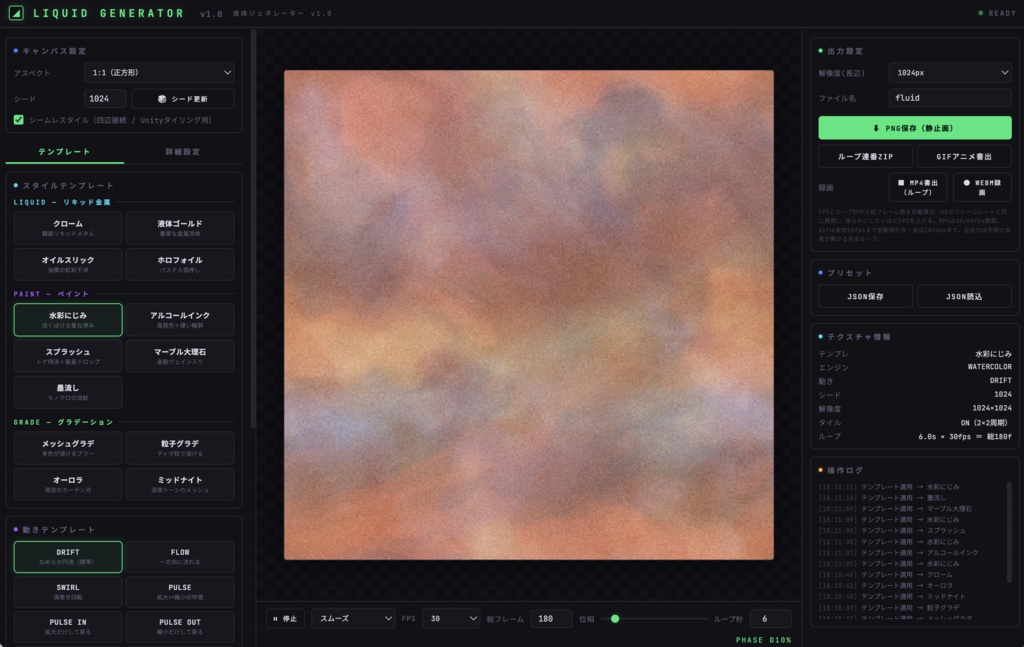Click the Liquid Generator logo icon
Viewport: 1024px width, 647px height.
[16, 12]
